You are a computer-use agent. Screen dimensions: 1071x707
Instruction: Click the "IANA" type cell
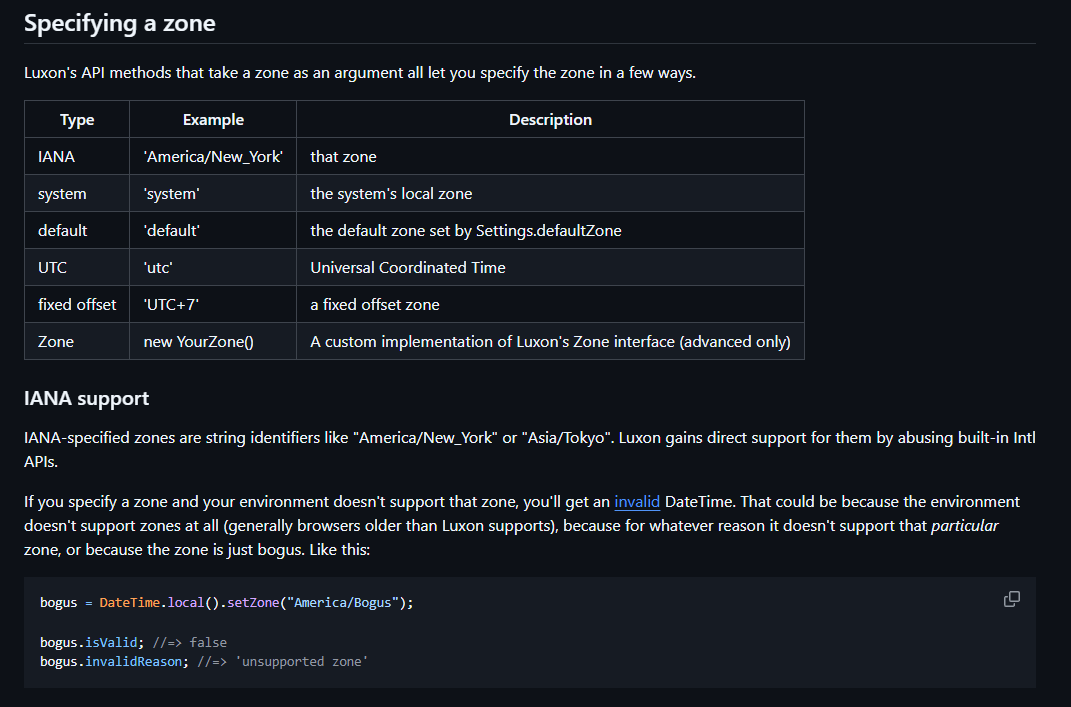click(x=56, y=157)
